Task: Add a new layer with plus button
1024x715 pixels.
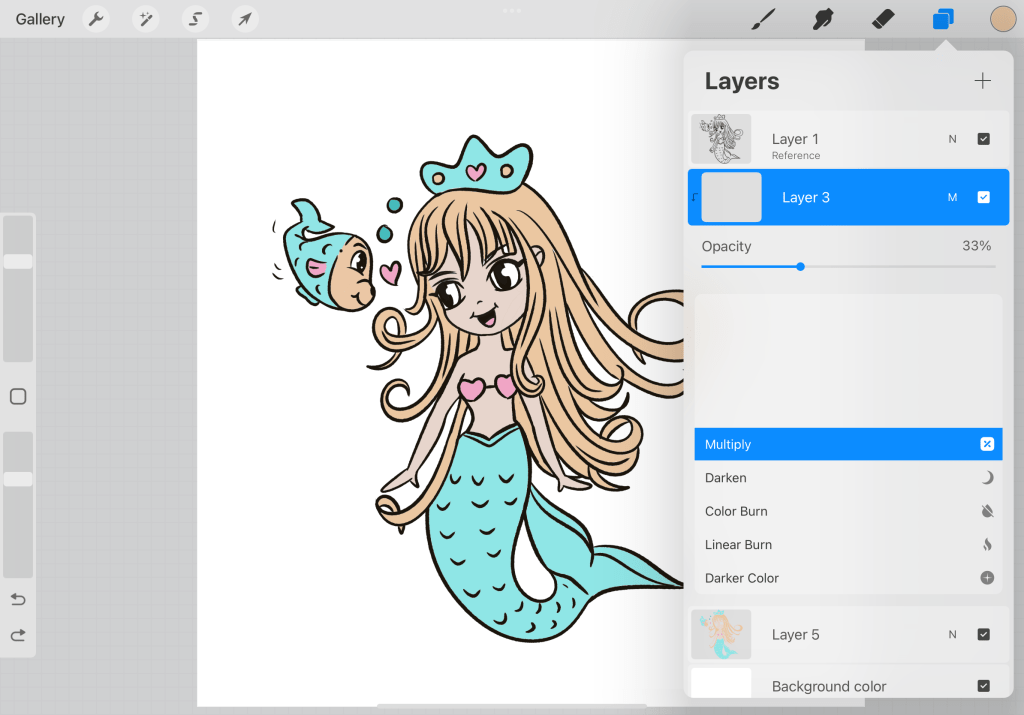Action: [982, 81]
